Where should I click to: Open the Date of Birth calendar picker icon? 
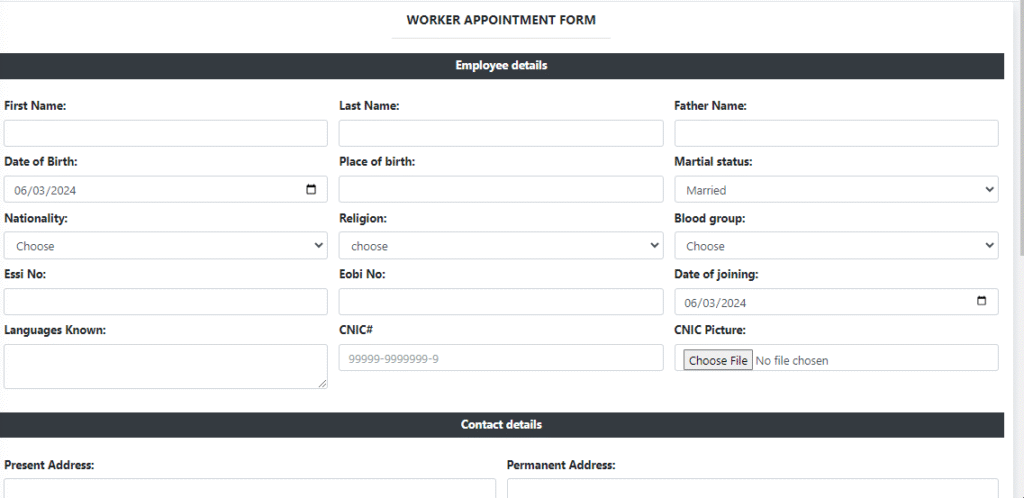pos(311,190)
